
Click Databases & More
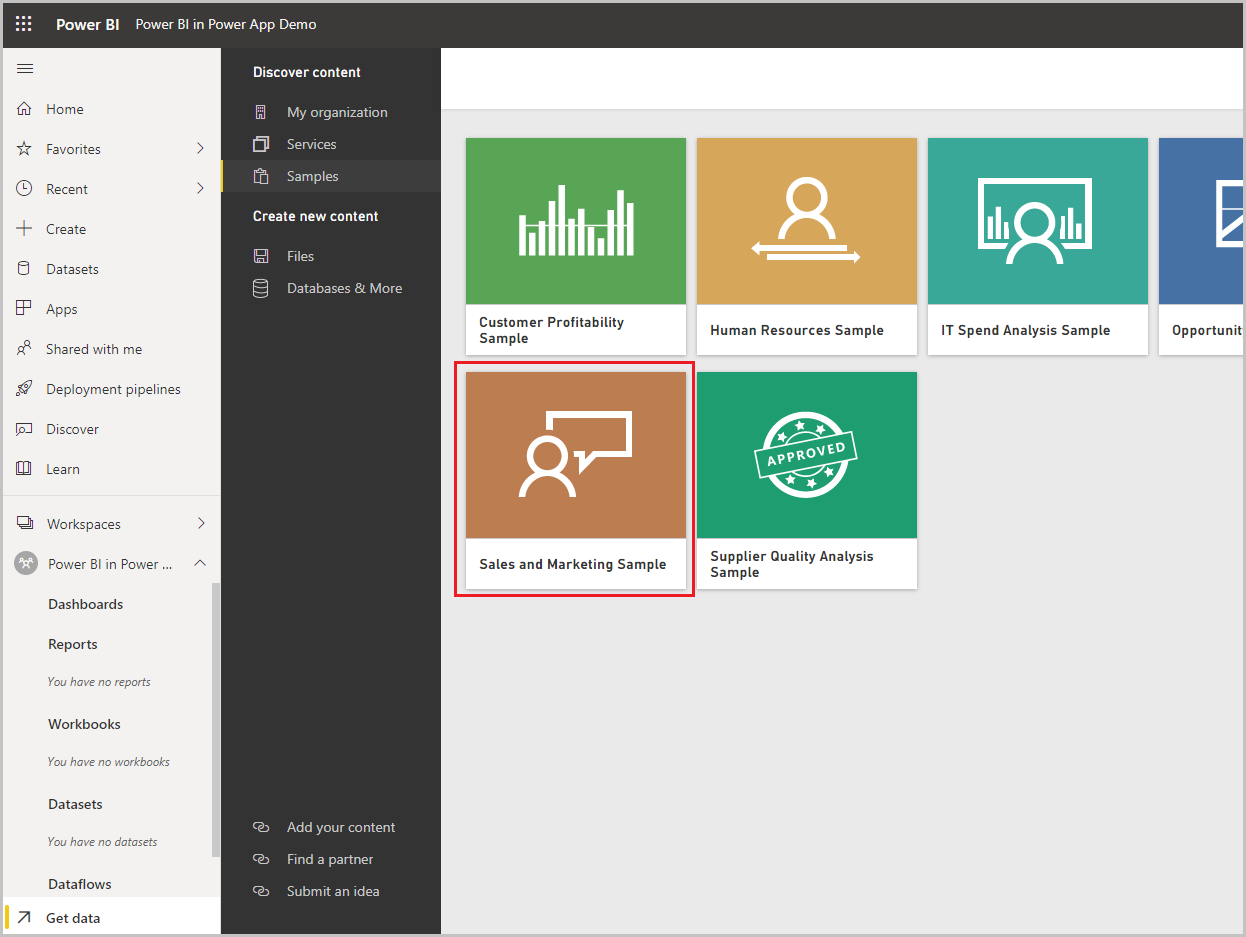pyautogui.click(x=344, y=288)
